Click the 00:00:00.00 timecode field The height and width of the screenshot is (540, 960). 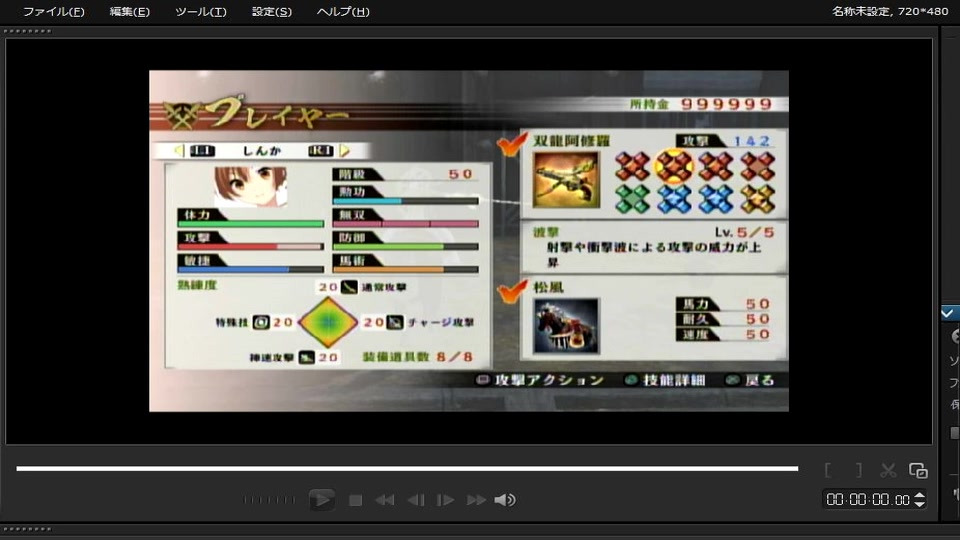(868, 500)
